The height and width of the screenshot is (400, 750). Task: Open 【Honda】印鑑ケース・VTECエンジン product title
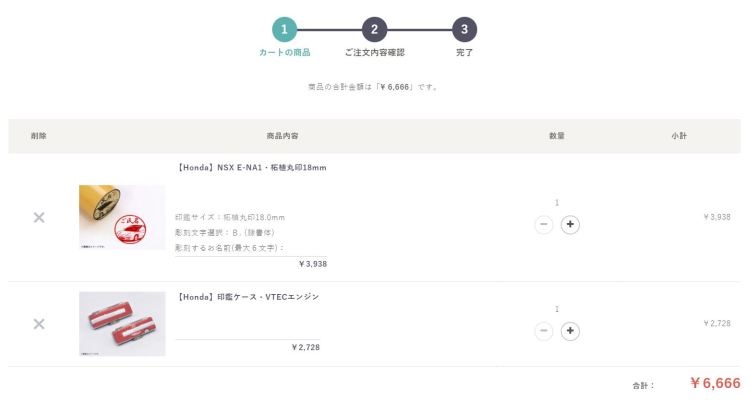247,297
